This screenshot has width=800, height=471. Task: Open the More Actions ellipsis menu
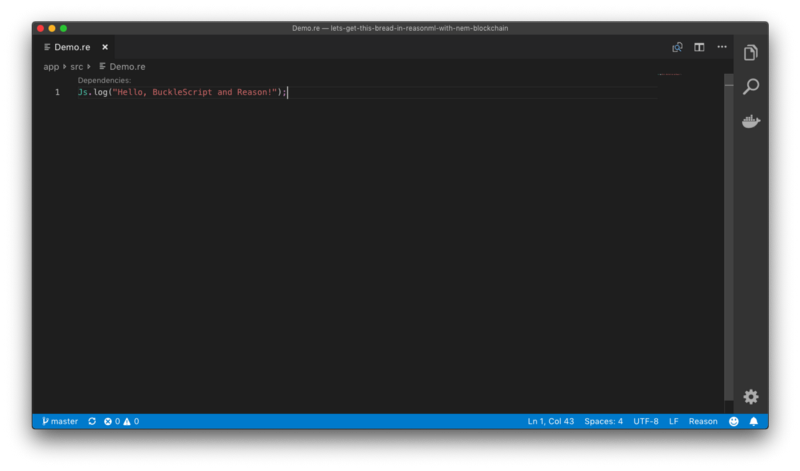(722, 46)
